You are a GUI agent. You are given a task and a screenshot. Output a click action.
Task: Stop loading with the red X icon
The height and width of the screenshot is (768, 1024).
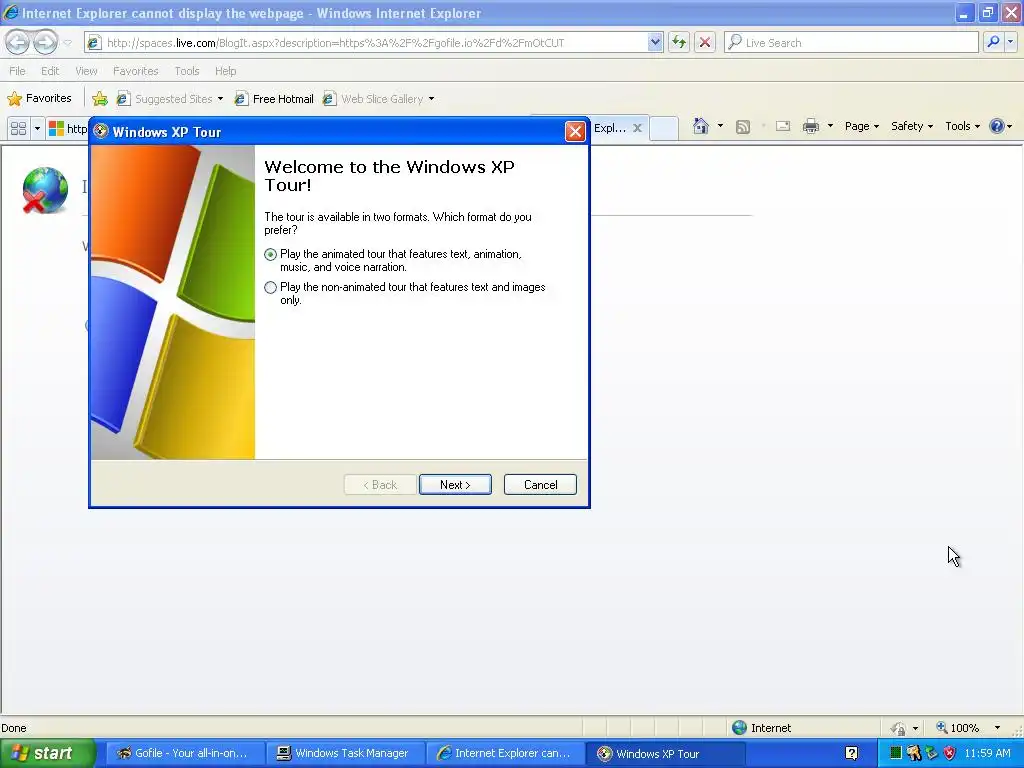coord(705,42)
